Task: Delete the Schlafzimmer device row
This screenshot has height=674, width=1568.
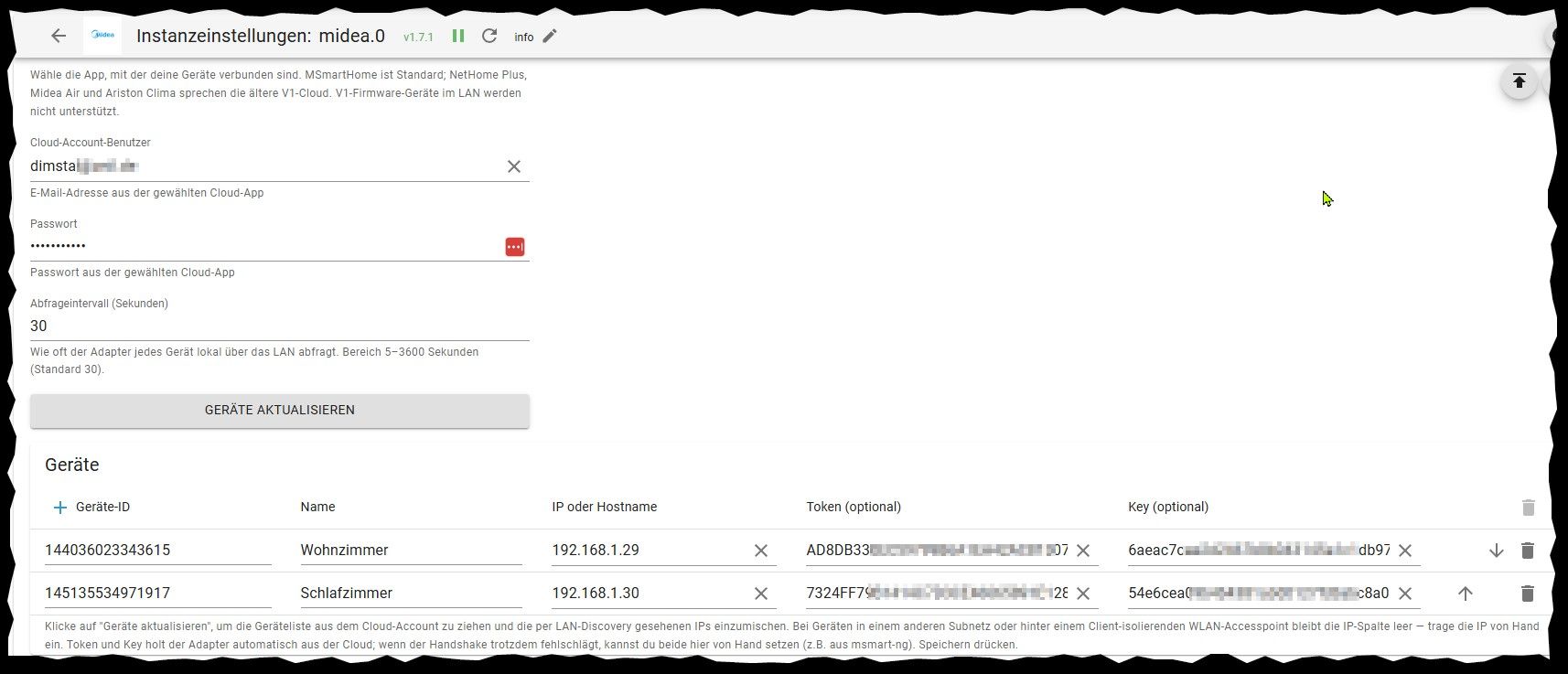Action: [1527, 594]
